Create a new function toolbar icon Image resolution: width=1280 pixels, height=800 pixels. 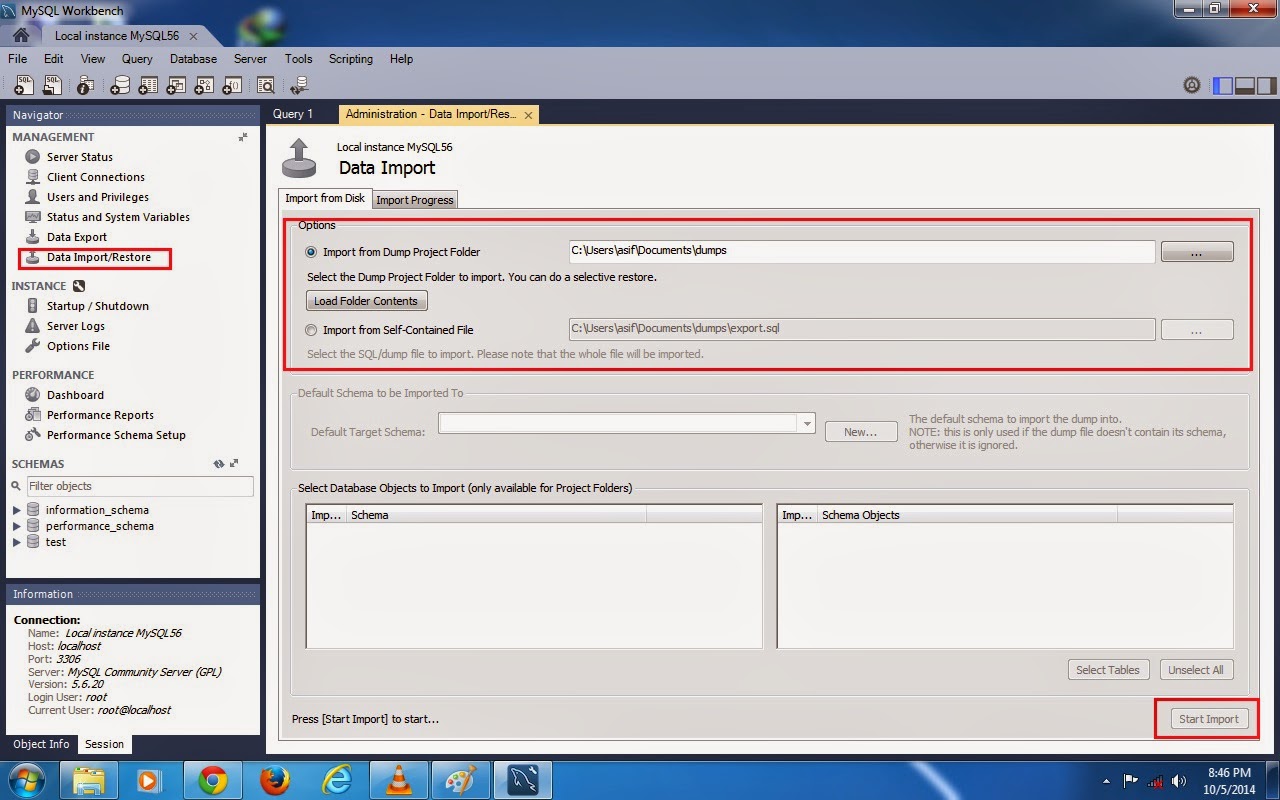pyautogui.click(x=232, y=86)
